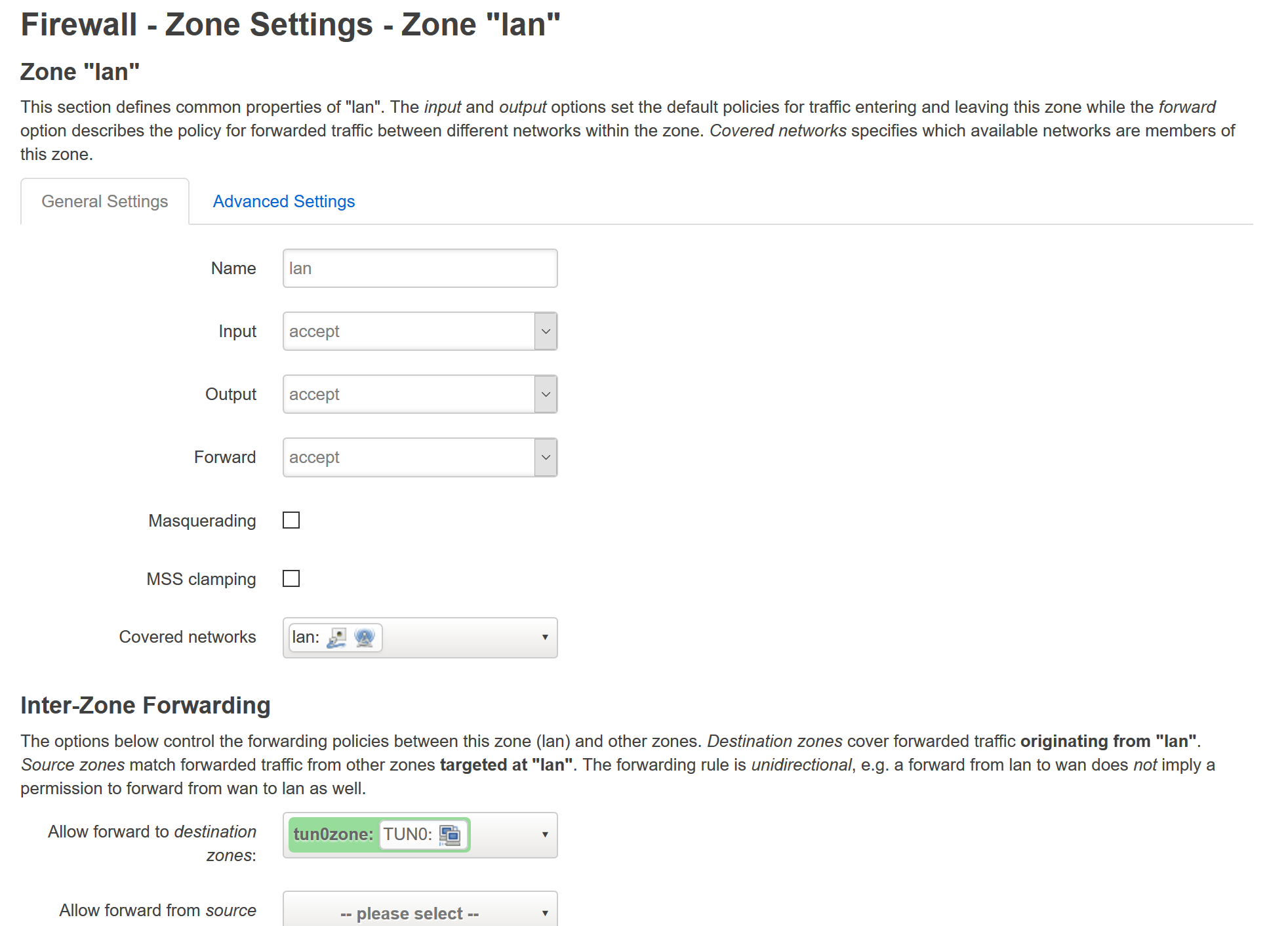Open the Forward policy dropdown
This screenshot has width=1288, height=926.
point(409,457)
